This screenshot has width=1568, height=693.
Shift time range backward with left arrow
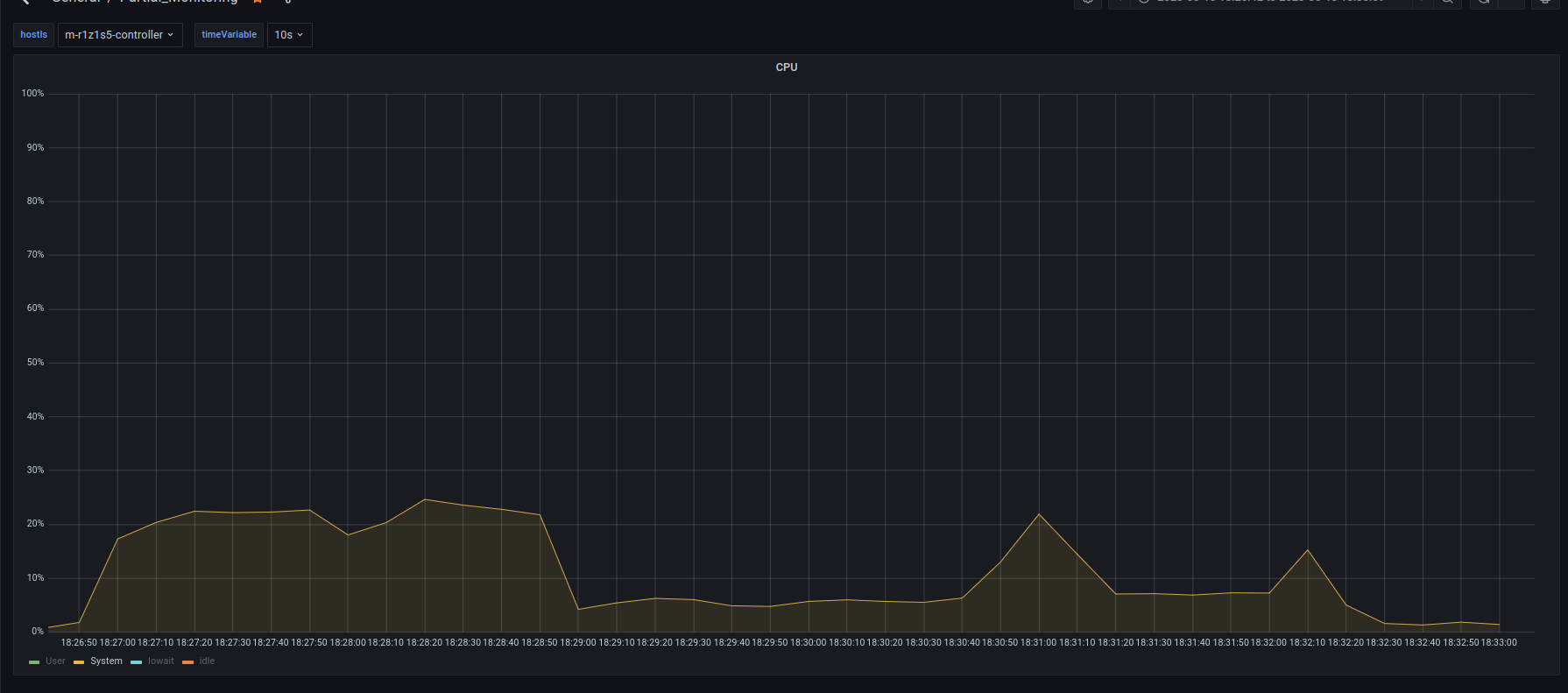(1119, 3)
